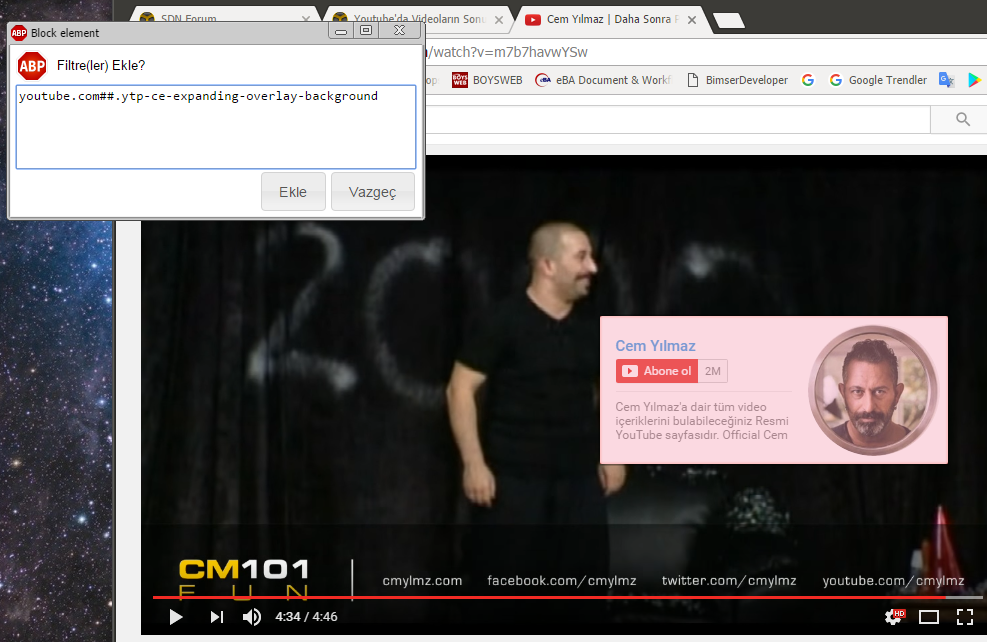This screenshot has height=642, width=987.
Task: Close the Cem Yılmaz YouTube tab
Action: click(x=692, y=20)
